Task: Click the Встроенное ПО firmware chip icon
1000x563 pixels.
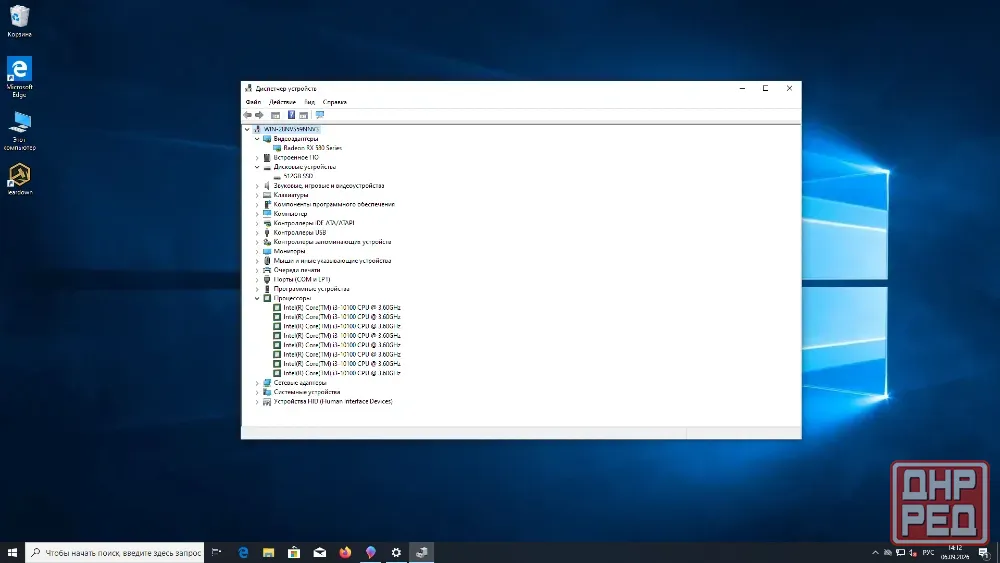Action: point(267,157)
